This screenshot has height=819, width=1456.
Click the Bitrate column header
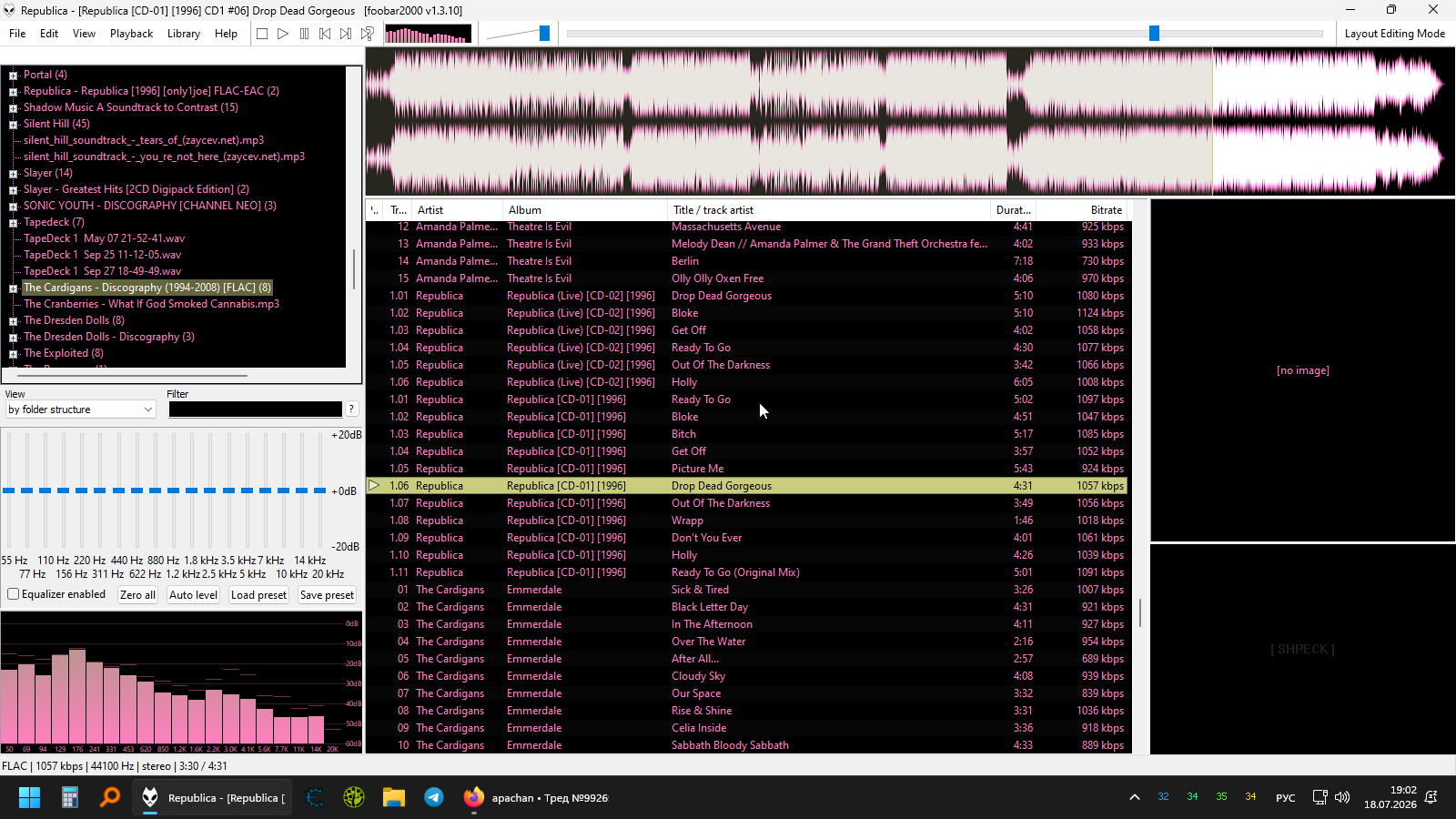coord(1082,210)
